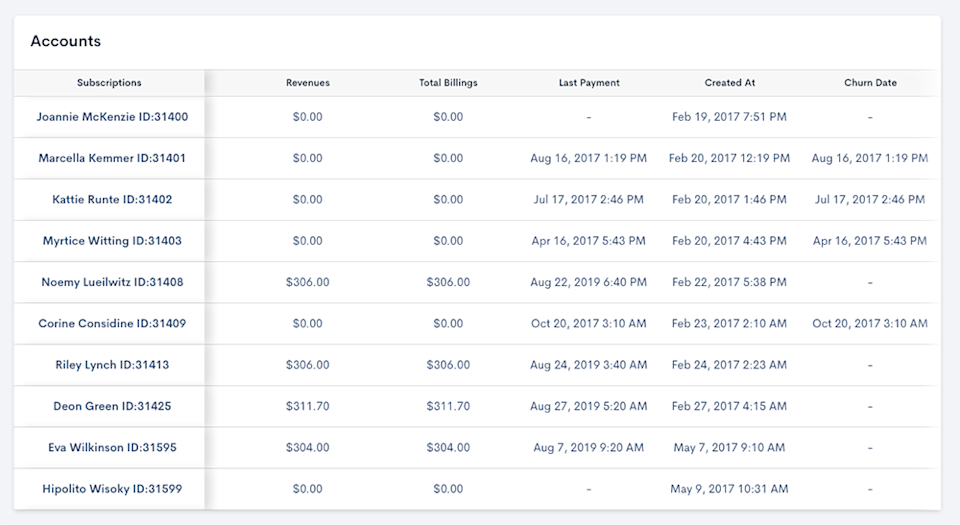Screen dimensions: 960x525
Task: Click the Accounts panel title
Action: pyautogui.click(x=66, y=42)
